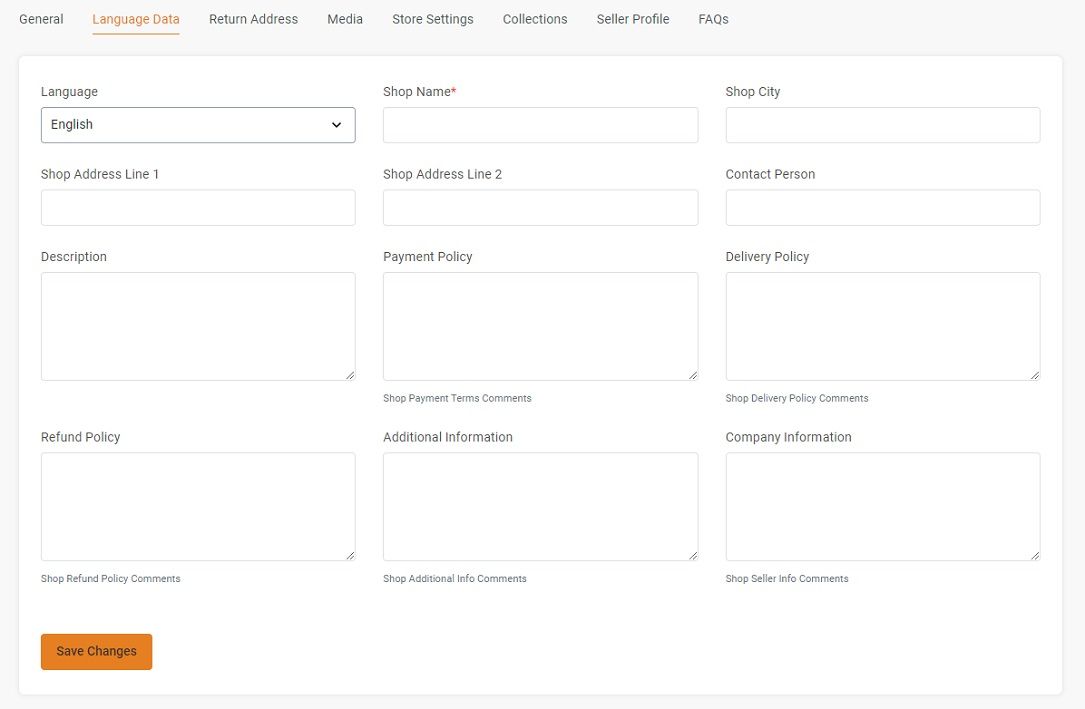The image size is (1085, 709).
Task: Click the 'Company Information' label
Action: pyautogui.click(x=788, y=437)
